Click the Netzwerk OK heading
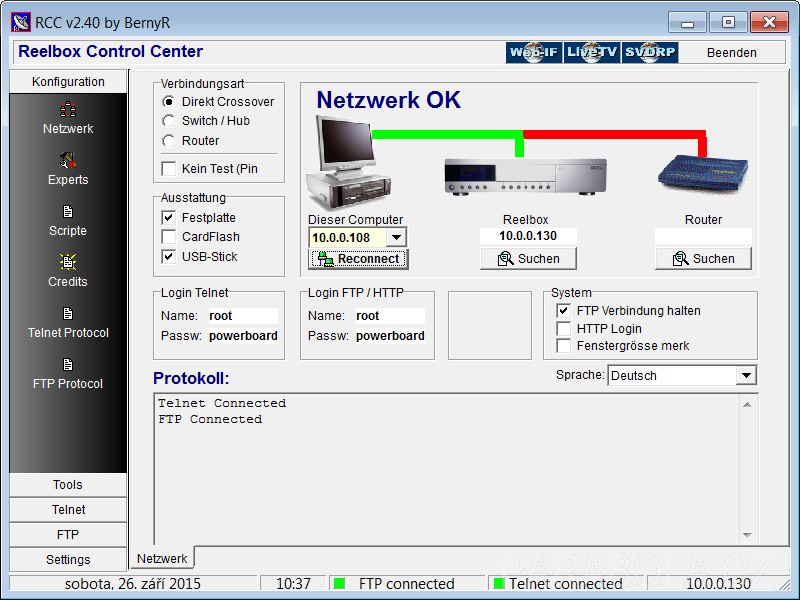The width and height of the screenshot is (800, 600). 389,99
